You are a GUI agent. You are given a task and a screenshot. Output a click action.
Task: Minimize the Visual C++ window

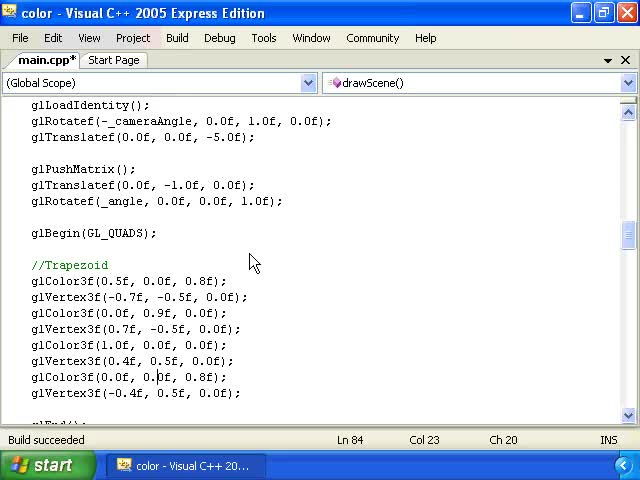(x=580, y=13)
